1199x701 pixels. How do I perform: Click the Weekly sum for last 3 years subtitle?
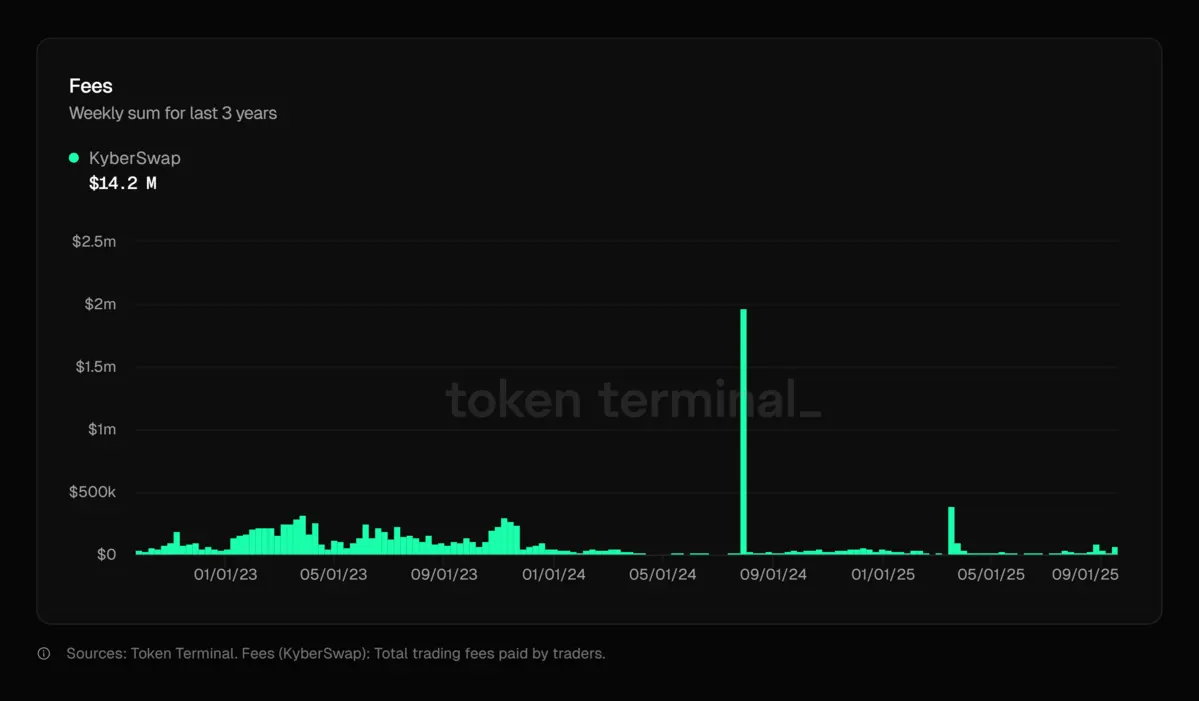[x=172, y=113]
